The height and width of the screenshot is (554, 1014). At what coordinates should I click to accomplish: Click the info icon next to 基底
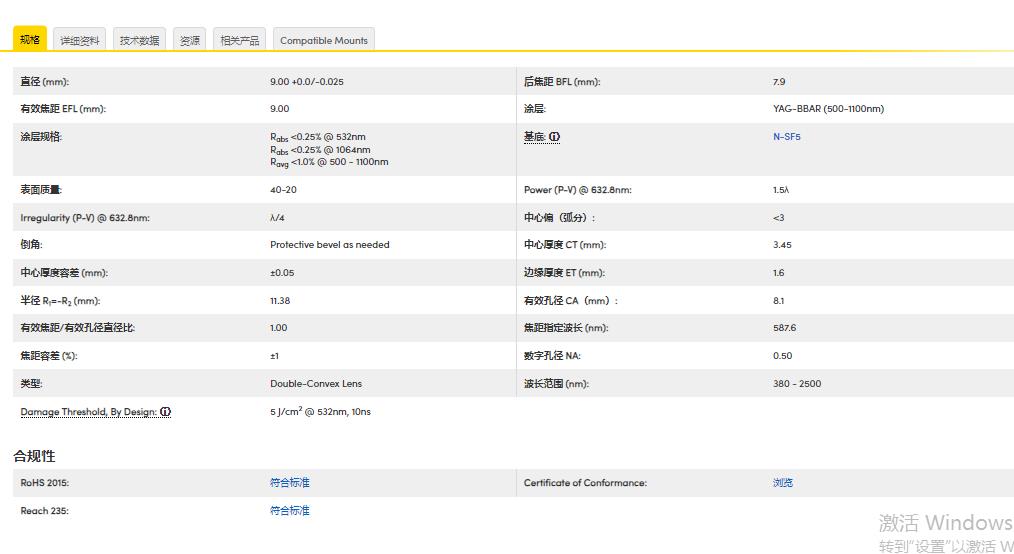pos(554,137)
